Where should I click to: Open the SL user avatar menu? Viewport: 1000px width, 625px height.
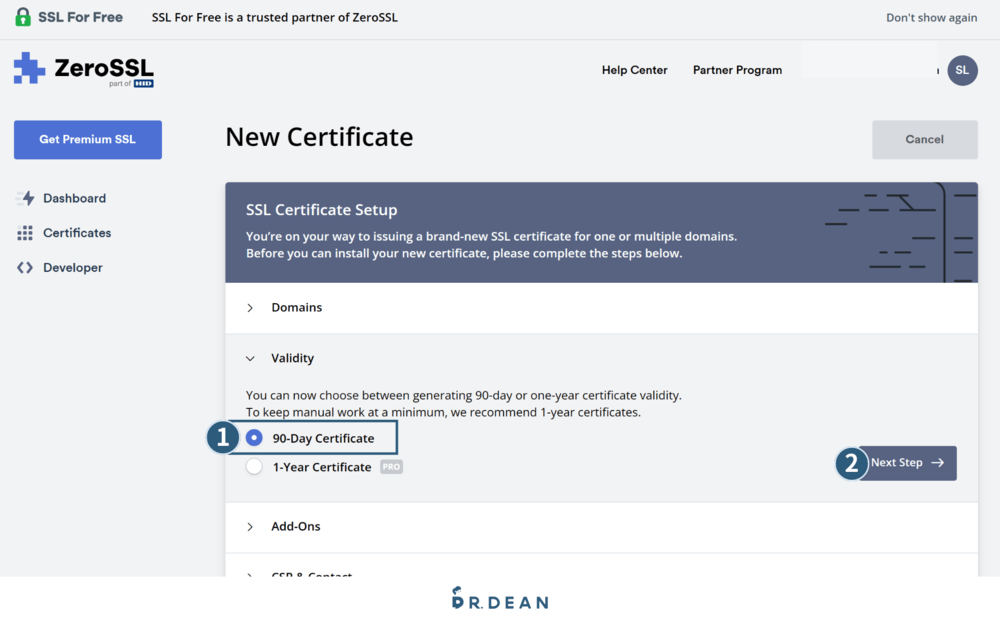pos(962,70)
